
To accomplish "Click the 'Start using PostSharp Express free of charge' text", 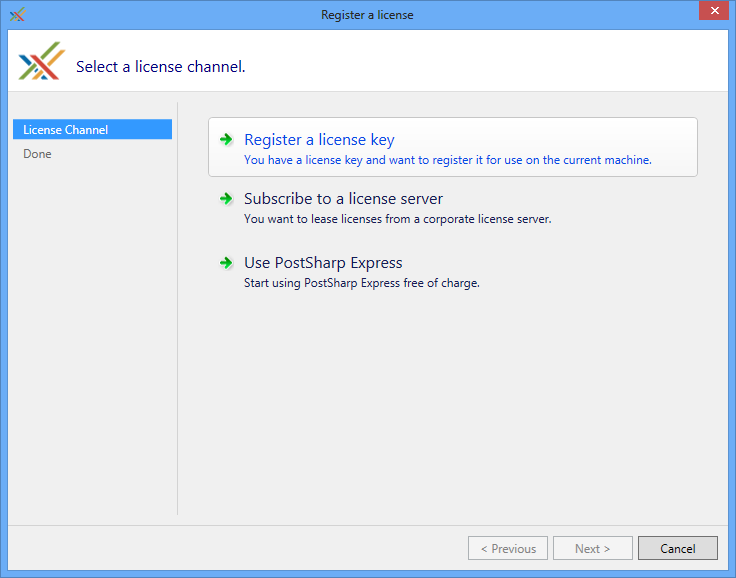I will (x=362, y=283).
